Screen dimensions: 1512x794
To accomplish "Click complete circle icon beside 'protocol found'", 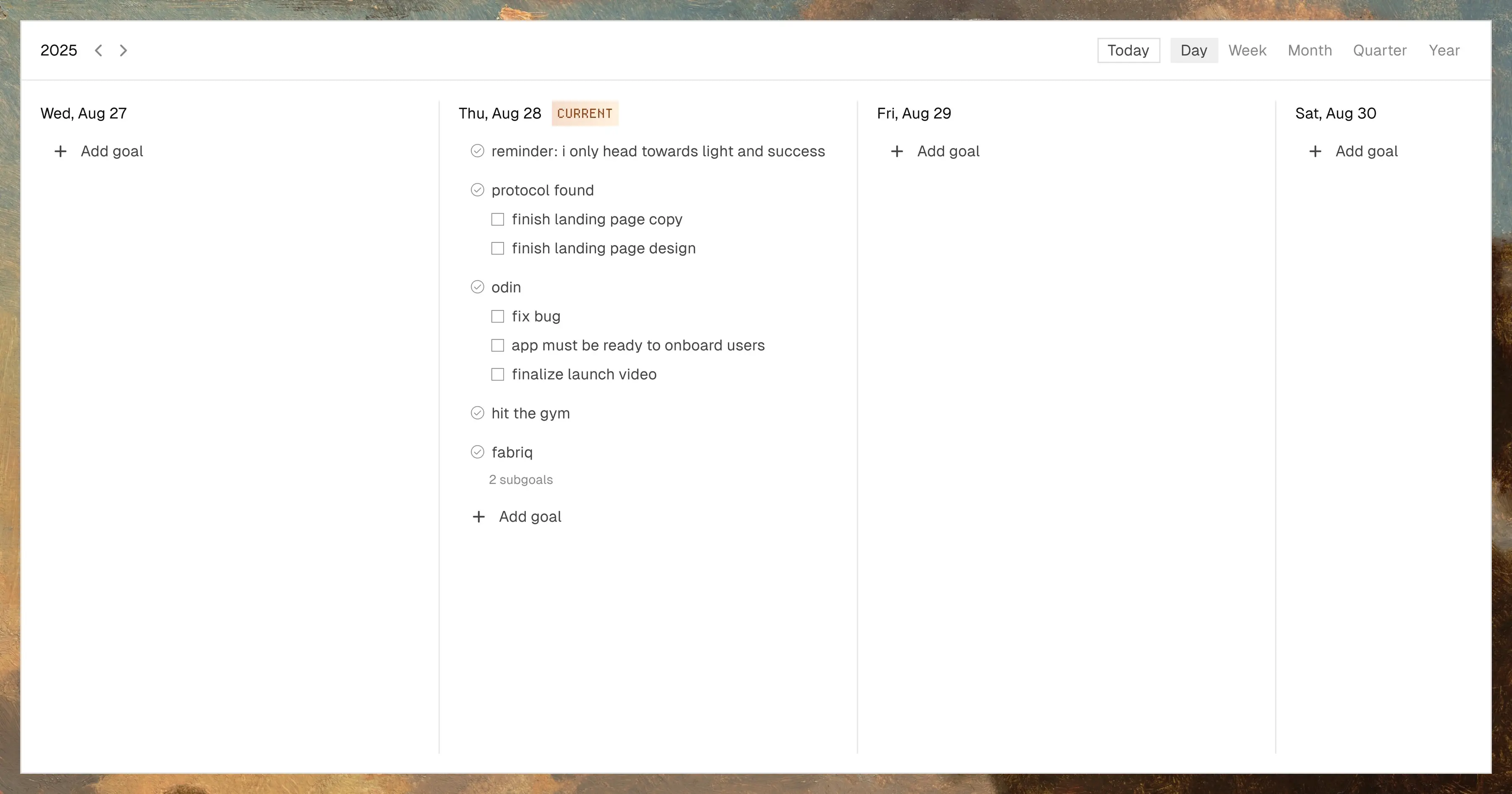I will click(477, 190).
